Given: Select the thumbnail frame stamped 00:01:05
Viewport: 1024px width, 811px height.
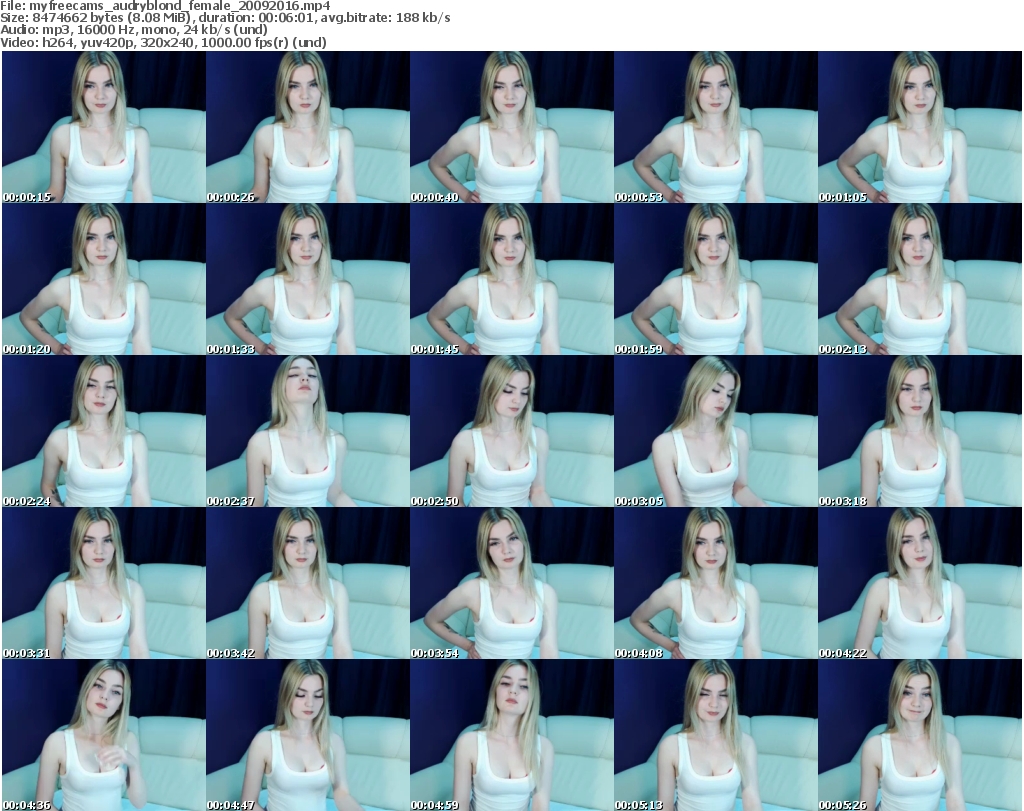Looking at the screenshot, I should (x=920, y=127).
